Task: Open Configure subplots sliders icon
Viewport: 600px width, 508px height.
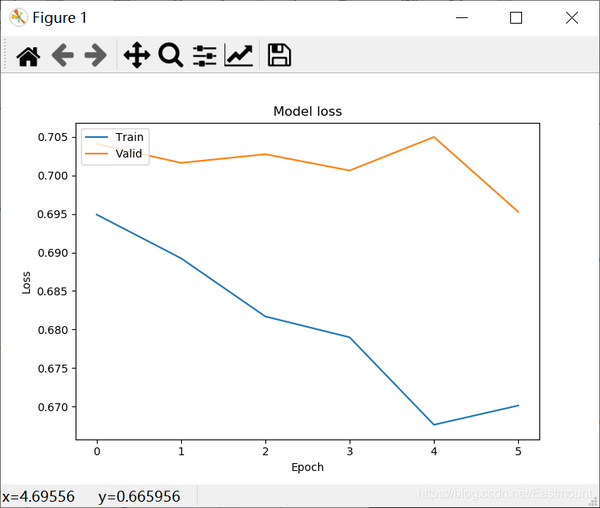Action: 205,56
